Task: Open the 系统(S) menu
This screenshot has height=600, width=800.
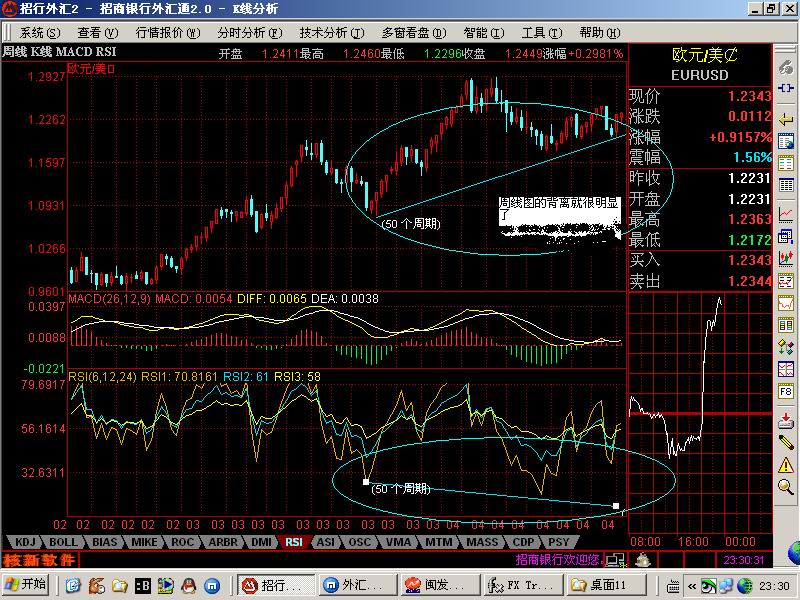Action: click(x=40, y=33)
